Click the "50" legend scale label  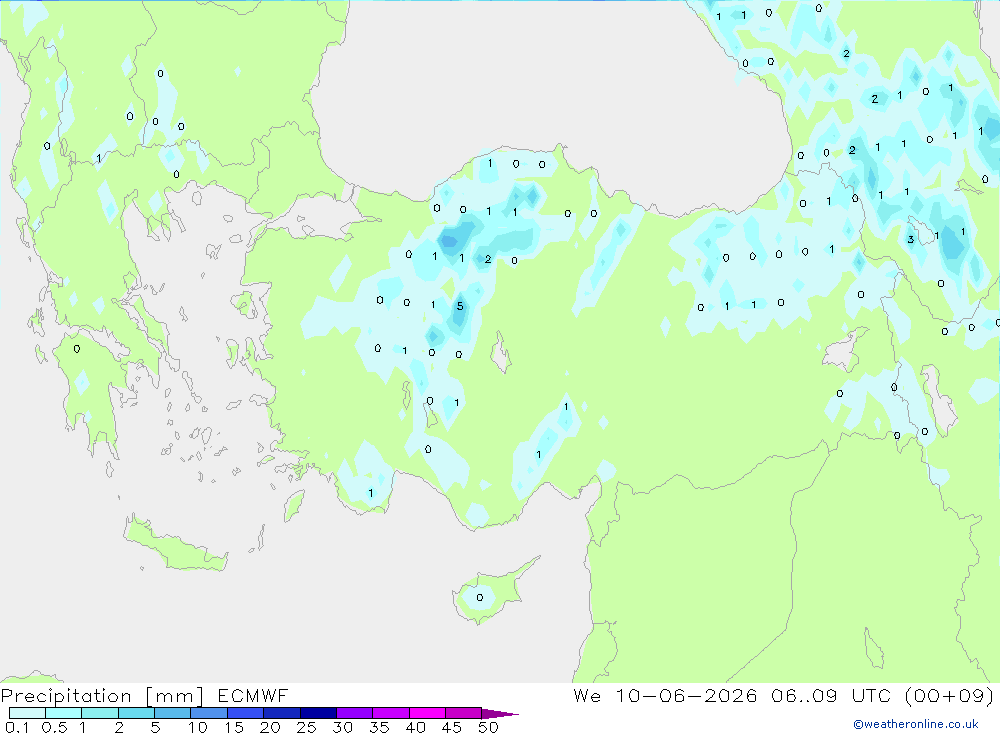(488, 727)
